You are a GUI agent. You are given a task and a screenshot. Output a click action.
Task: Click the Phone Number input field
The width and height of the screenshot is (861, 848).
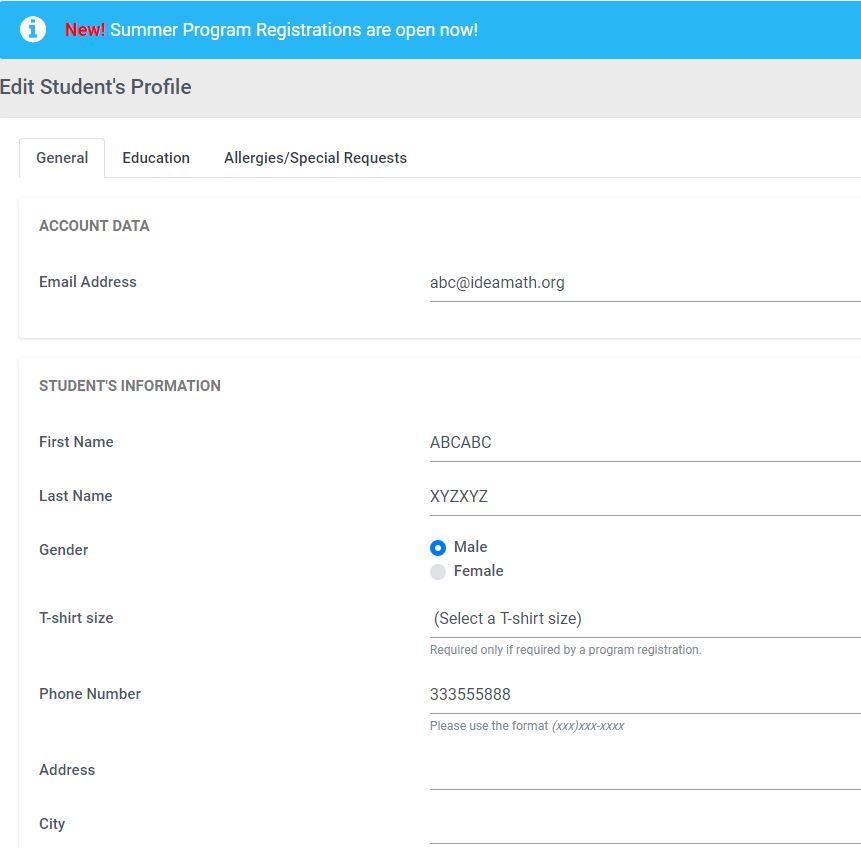(x=644, y=695)
